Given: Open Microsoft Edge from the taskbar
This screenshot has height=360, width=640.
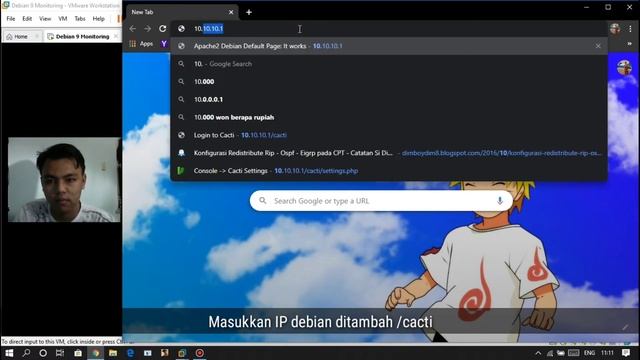Looking at the screenshot, I should pos(130,353).
